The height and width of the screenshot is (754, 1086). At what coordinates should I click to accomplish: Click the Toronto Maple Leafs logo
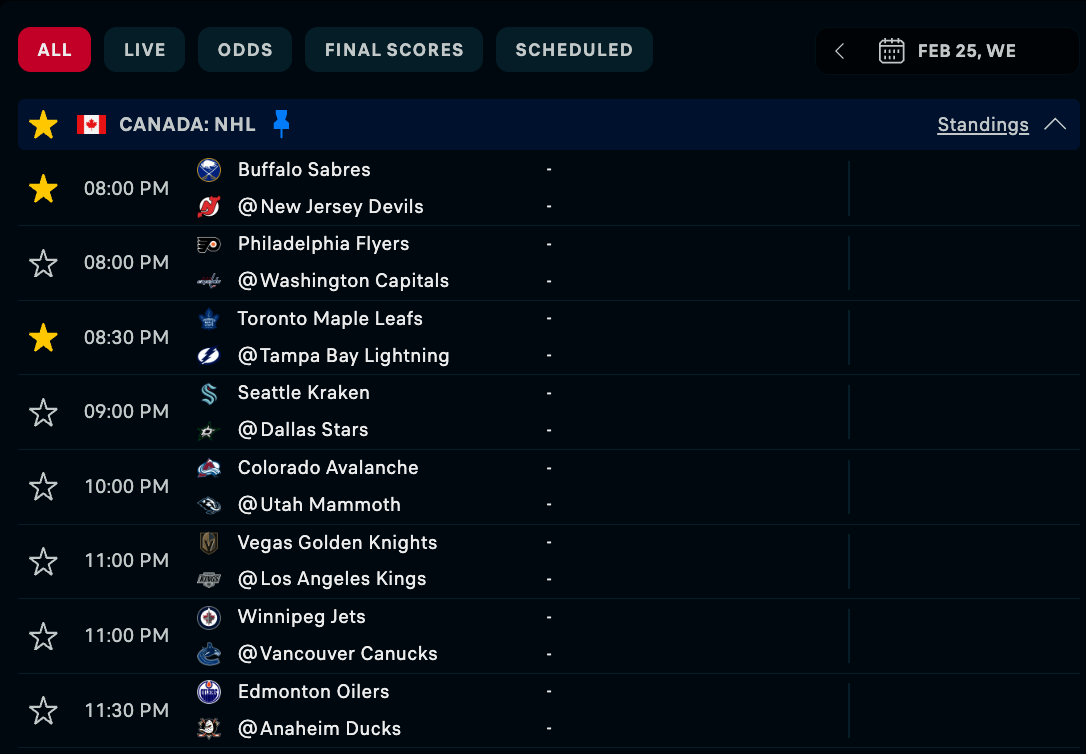point(208,319)
